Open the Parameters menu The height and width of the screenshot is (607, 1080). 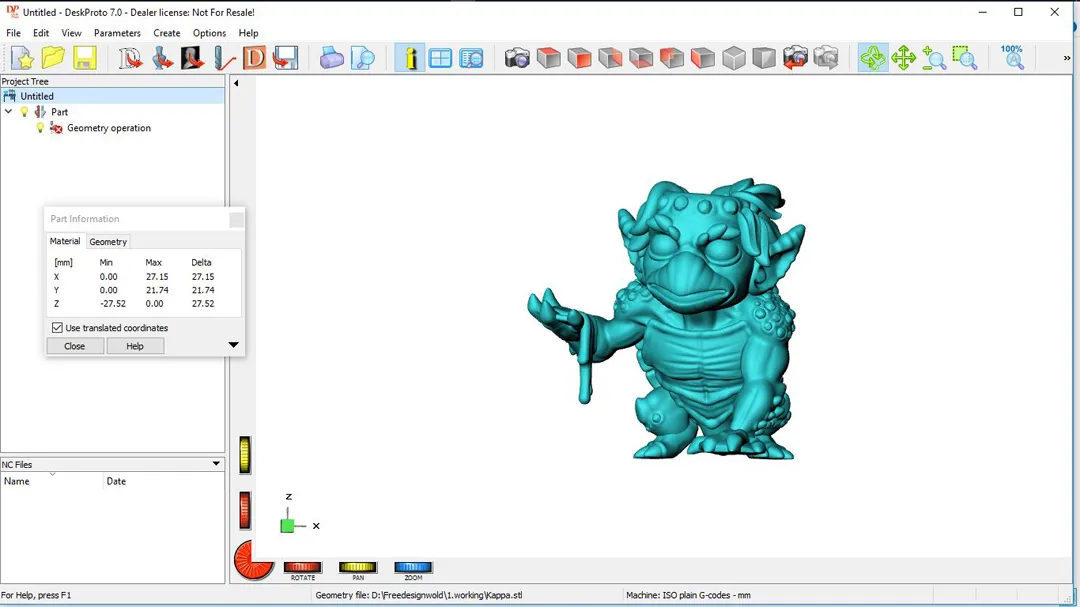(x=117, y=33)
